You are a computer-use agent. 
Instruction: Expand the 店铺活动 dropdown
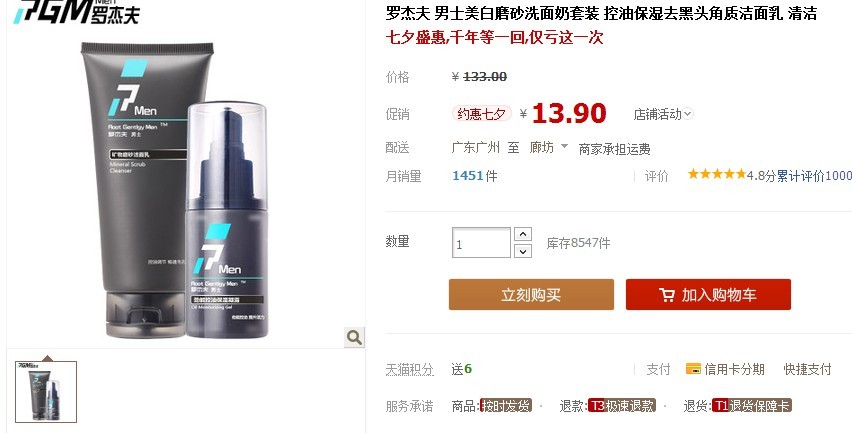pos(663,114)
